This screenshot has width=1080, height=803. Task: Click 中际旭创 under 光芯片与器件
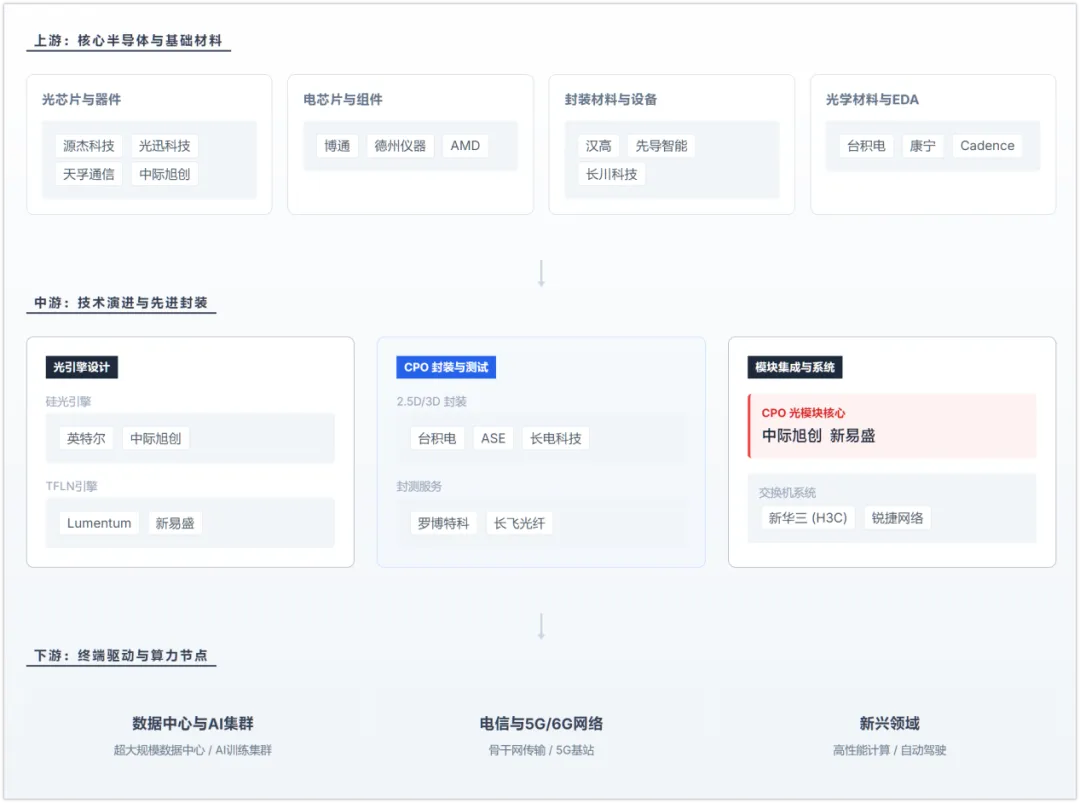click(165, 174)
